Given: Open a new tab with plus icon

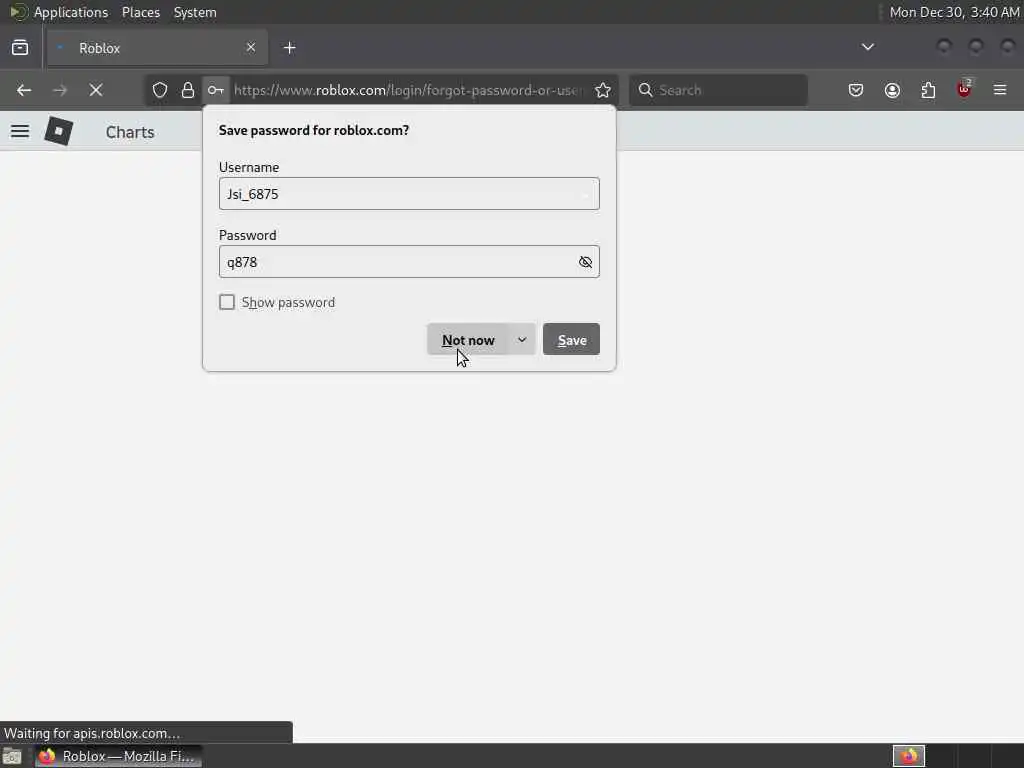Looking at the screenshot, I should point(290,48).
